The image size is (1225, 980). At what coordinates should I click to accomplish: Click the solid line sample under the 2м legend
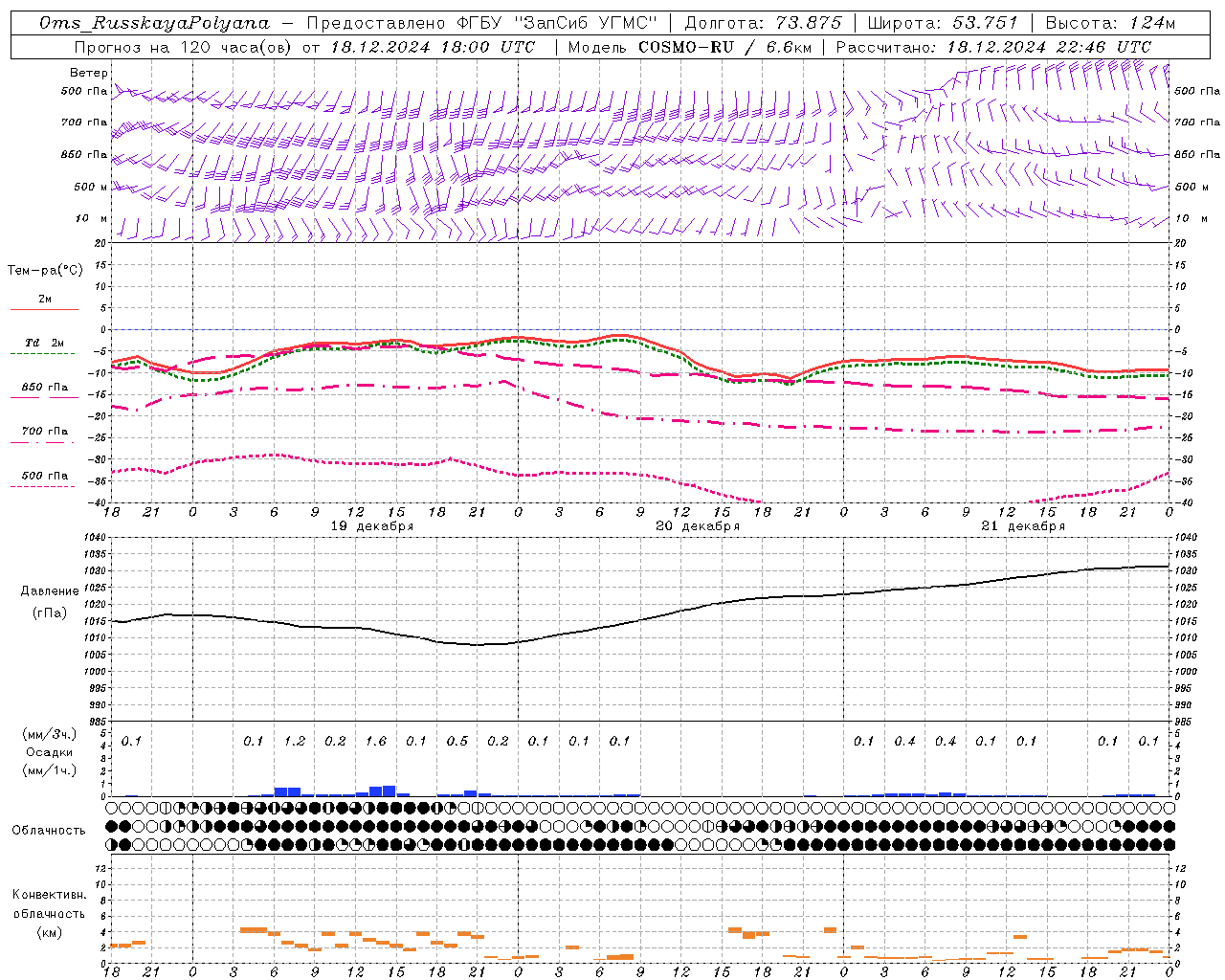point(44,309)
